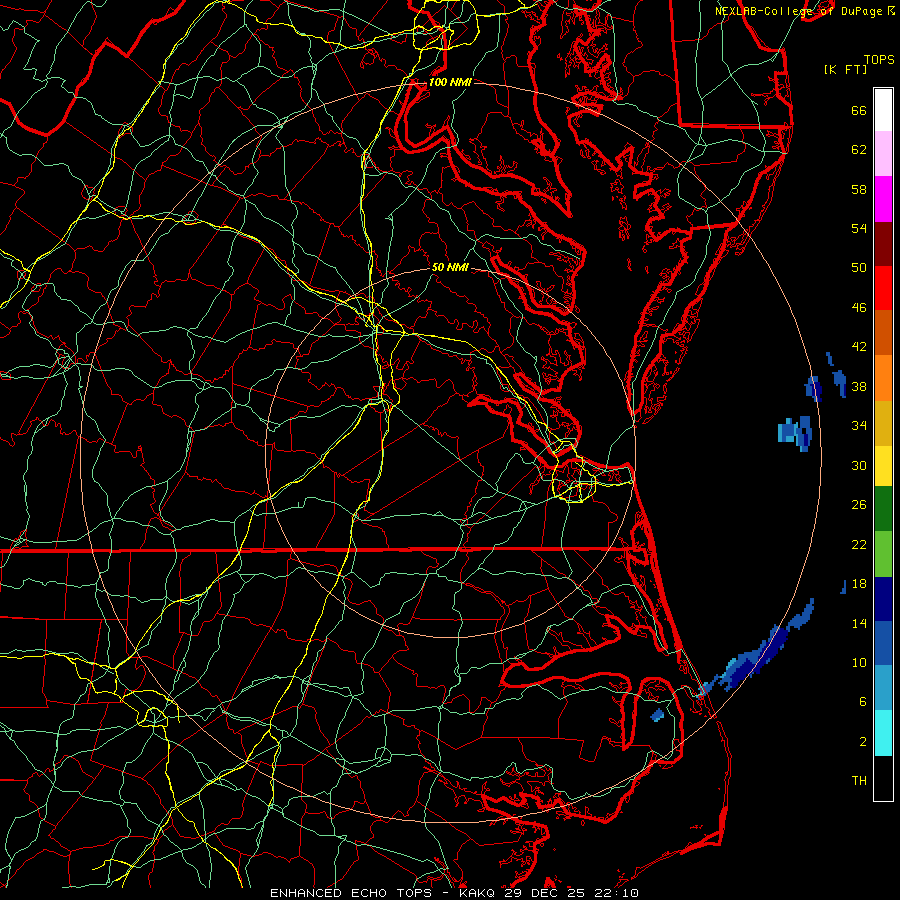
Task: Click the "50" legend value
Action: pyautogui.click(x=859, y=267)
